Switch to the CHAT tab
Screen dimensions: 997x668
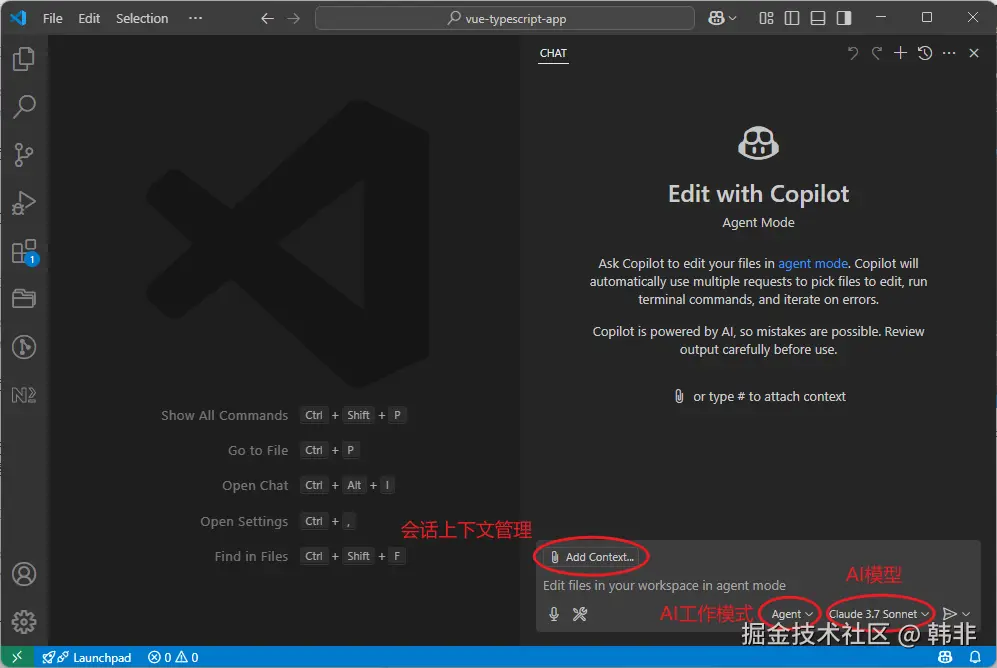pos(553,53)
